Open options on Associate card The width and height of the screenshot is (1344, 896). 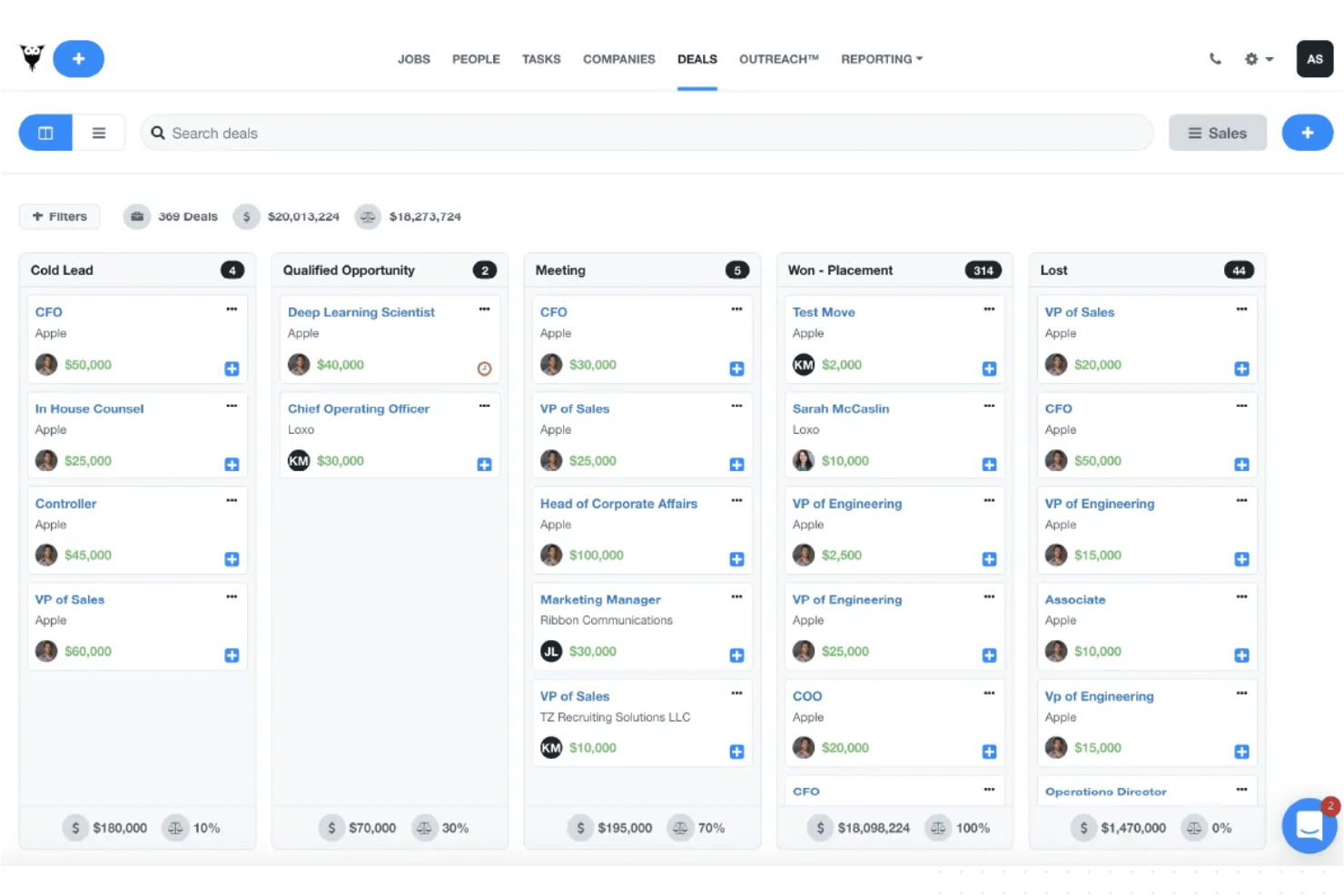pos(1241,596)
